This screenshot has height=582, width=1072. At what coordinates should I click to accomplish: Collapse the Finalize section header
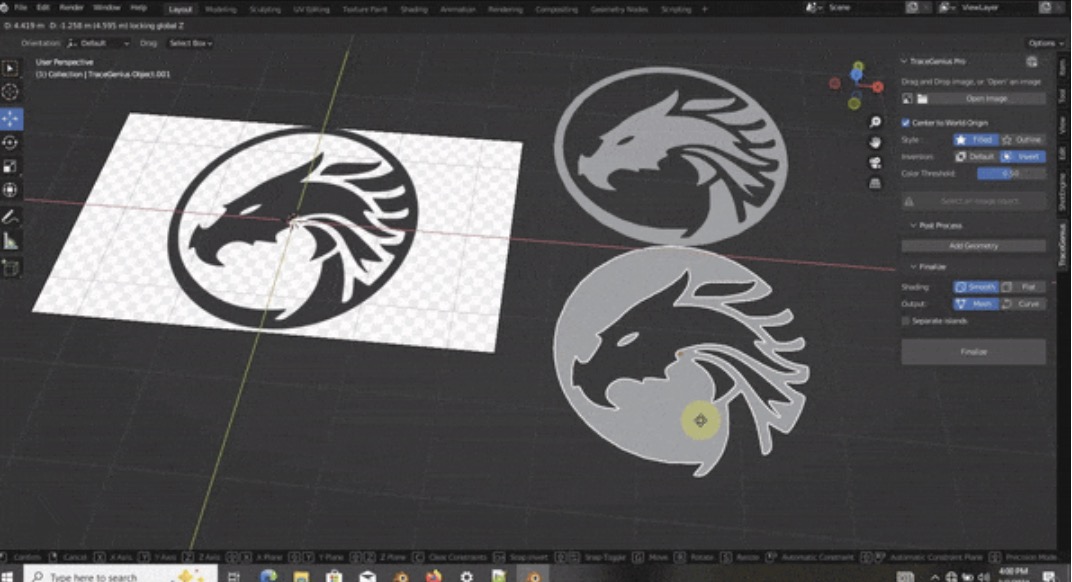(x=913, y=266)
